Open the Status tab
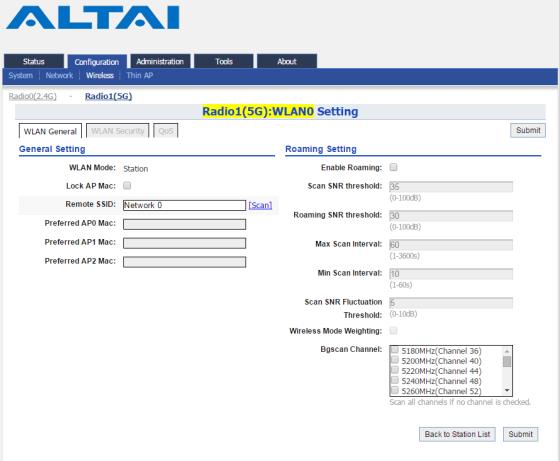Viewport: 559px width, 461px height. [34, 61]
